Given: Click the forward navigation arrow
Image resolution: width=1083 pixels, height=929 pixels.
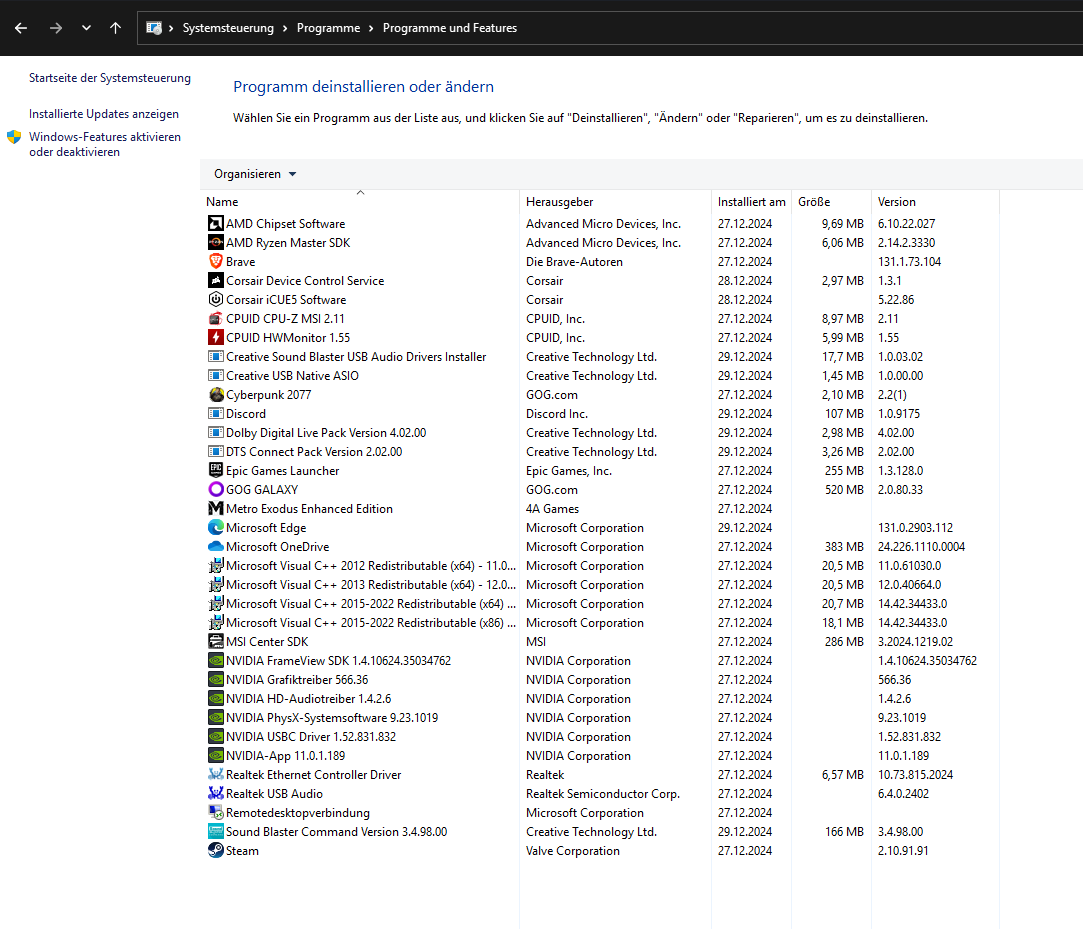Looking at the screenshot, I should point(56,28).
